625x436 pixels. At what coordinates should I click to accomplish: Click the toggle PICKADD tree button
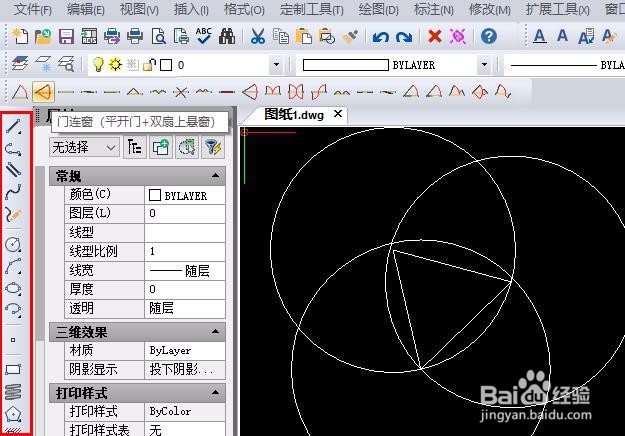[x=134, y=147]
